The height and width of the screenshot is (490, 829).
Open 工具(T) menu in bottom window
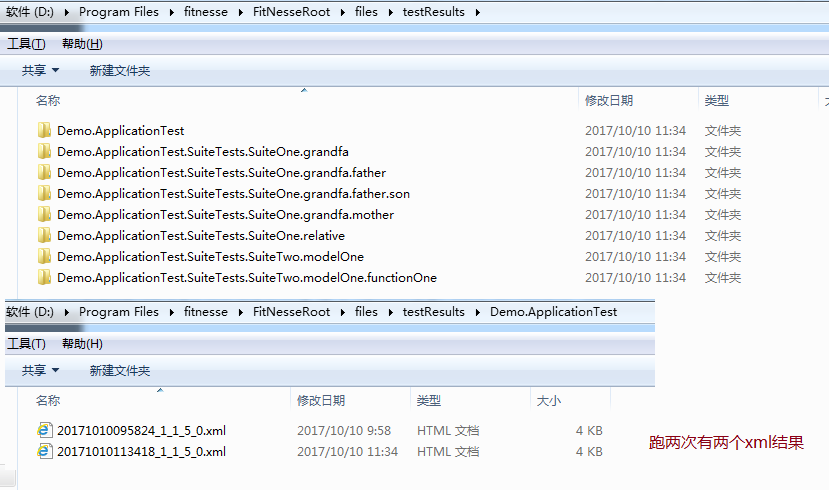pos(26,344)
